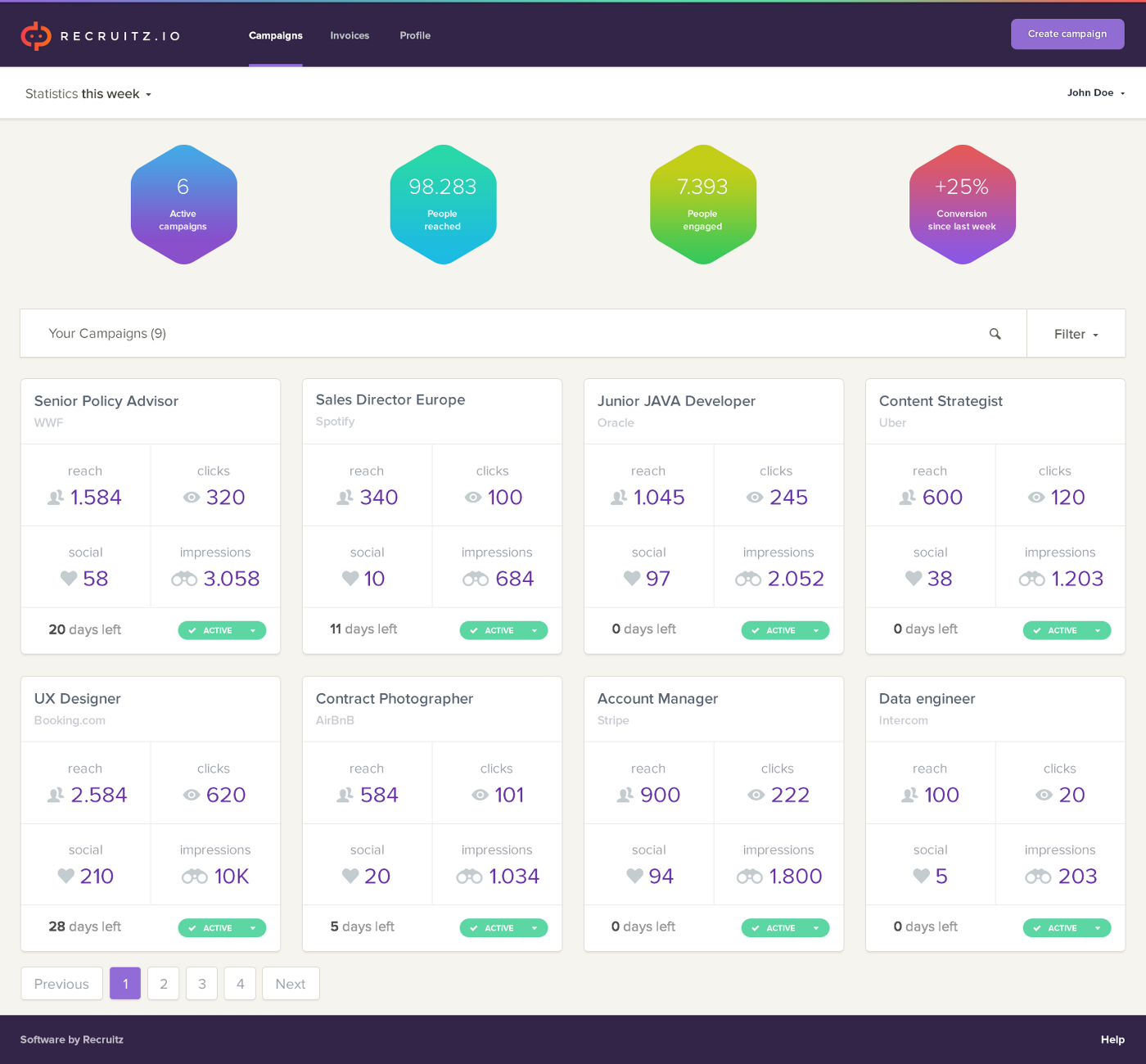The height and width of the screenshot is (1064, 1146).
Task: Click clicks eye icon in Senior Policy Advisor card
Action: pyautogui.click(x=192, y=498)
